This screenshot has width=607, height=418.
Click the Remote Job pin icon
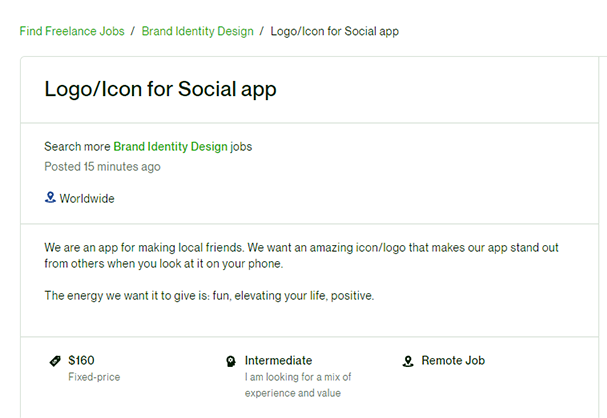[x=408, y=361]
